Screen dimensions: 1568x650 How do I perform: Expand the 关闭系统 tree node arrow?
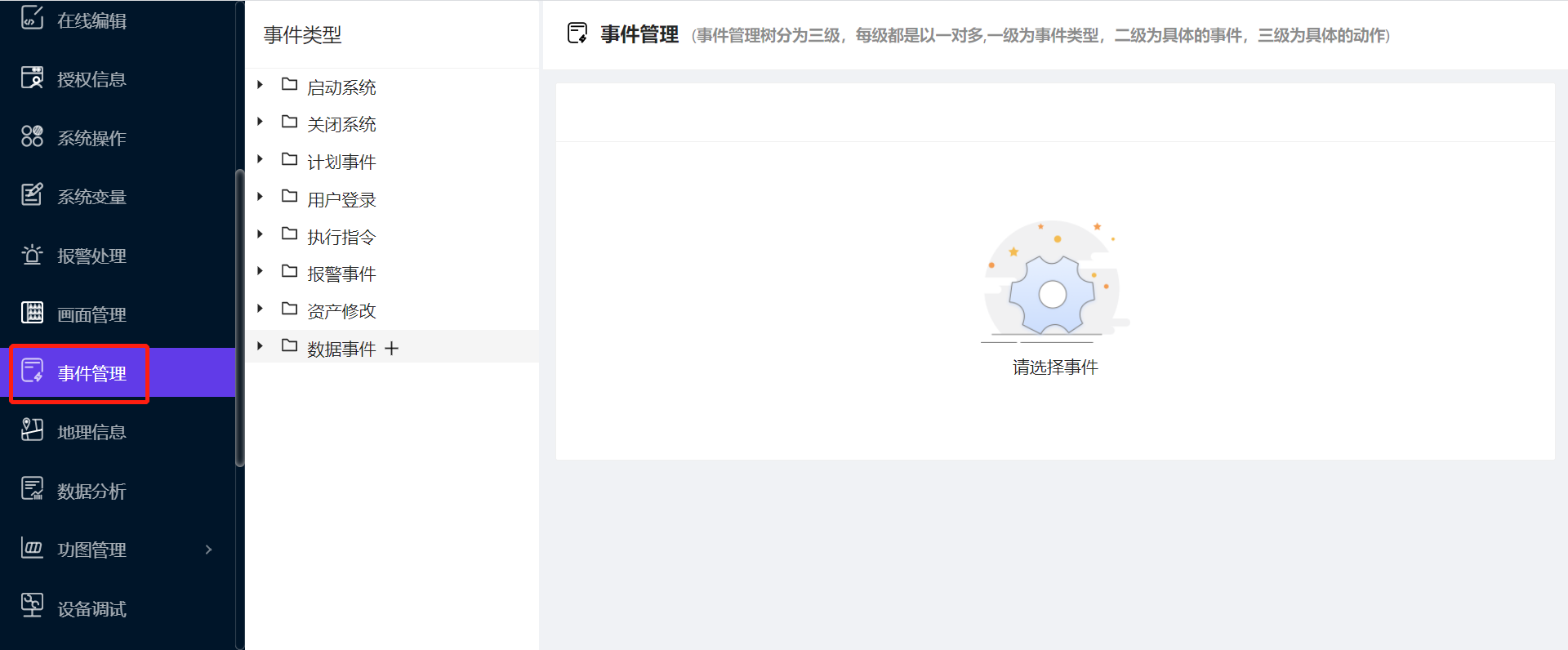point(260,122)
